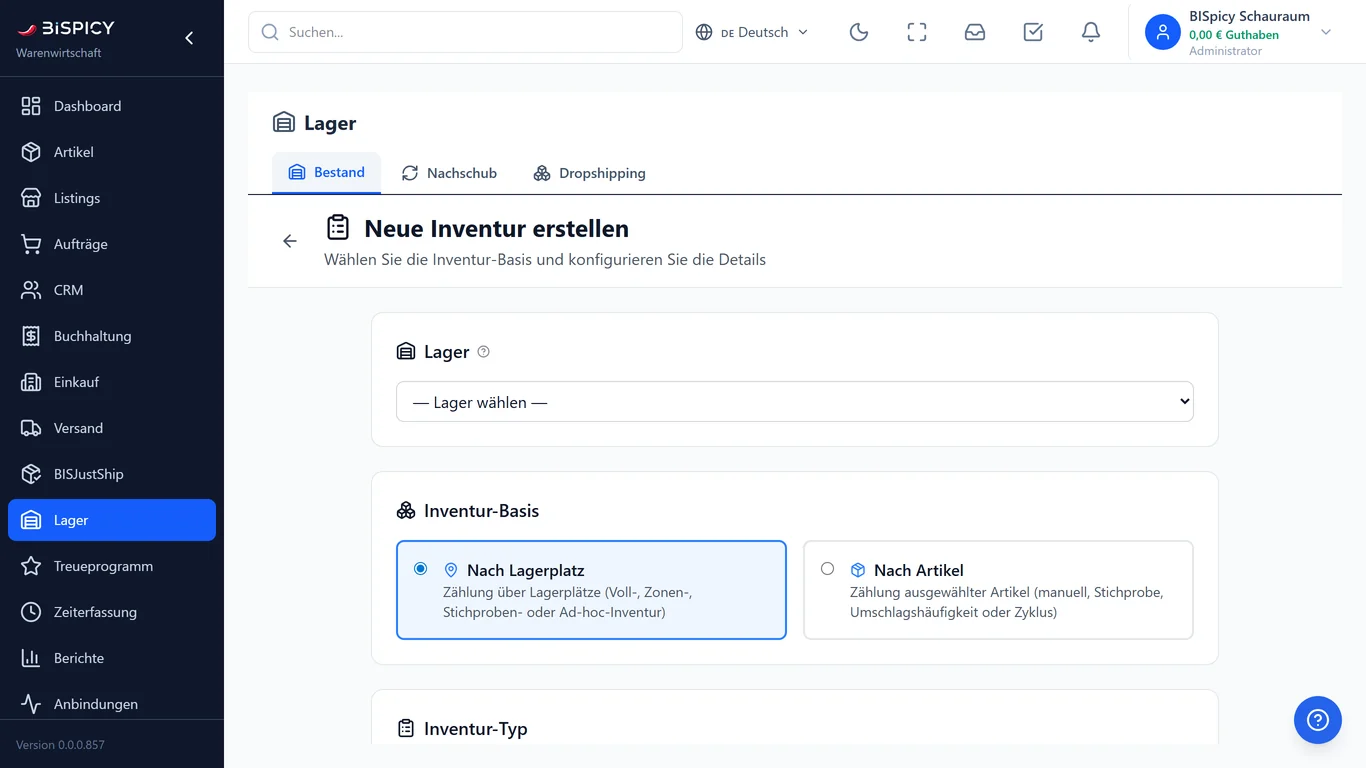Go back with the left arrow
This screenshot has height=768, width=1366.
click(x=290, y=241)
